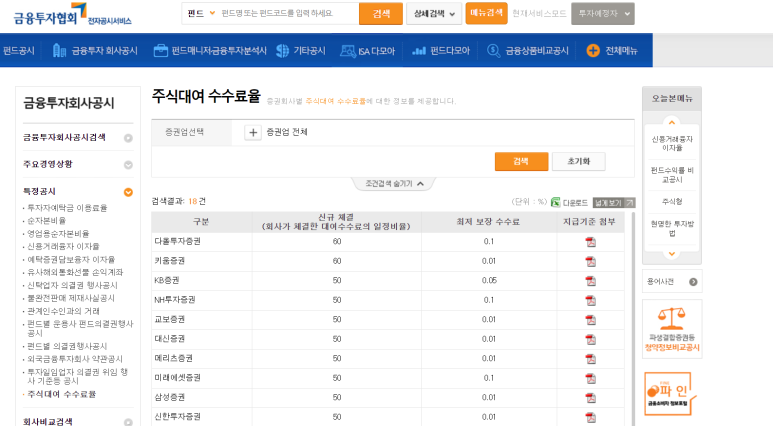Open 펀드매니저·금융투자분석사 menu
This screenshot has width=773, height=426.
click(210, 50)
